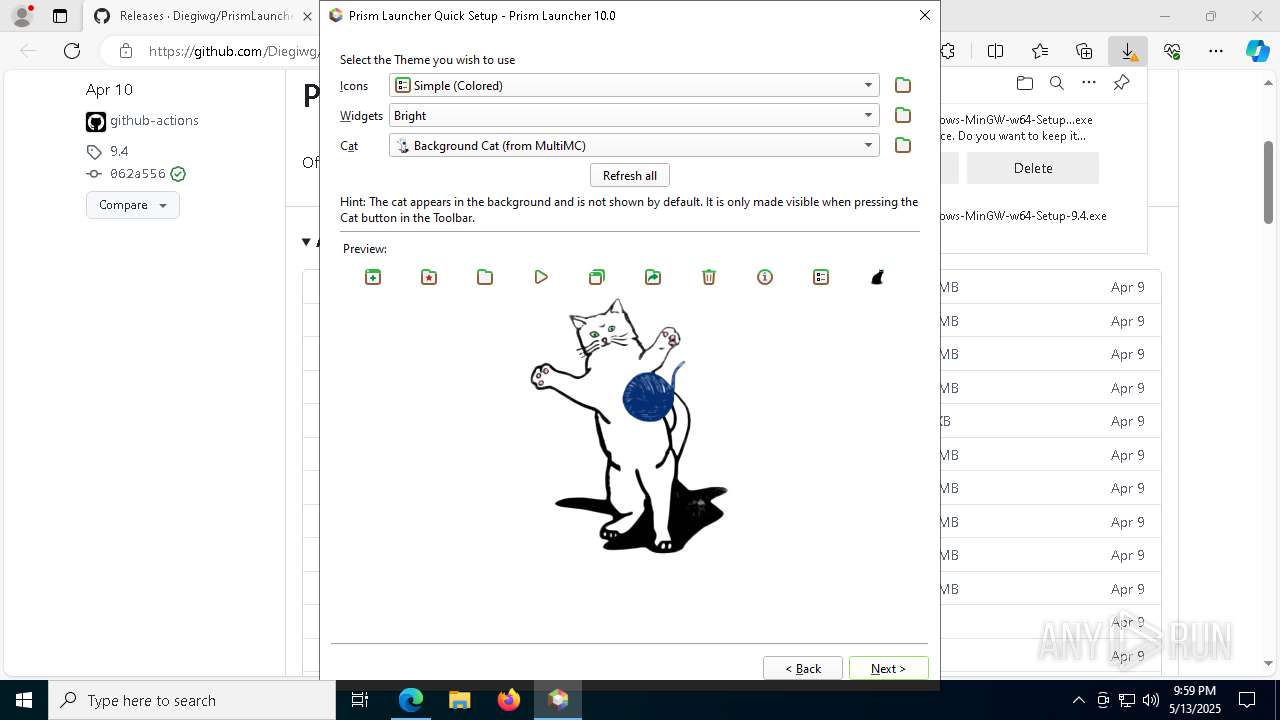Open the Compare dropdown on GitHub page
This screenshot has width=1280, height=720.
(x=133, y=205)
